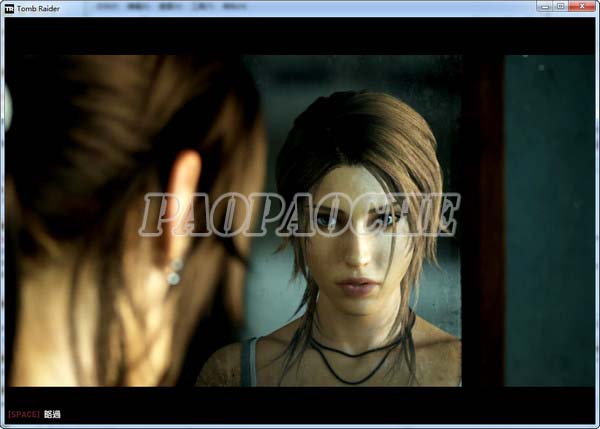The height and width of the screenshot is (429, 600).
Task: Click the TR icon in the title bar
Action: [x=9, y=8]
